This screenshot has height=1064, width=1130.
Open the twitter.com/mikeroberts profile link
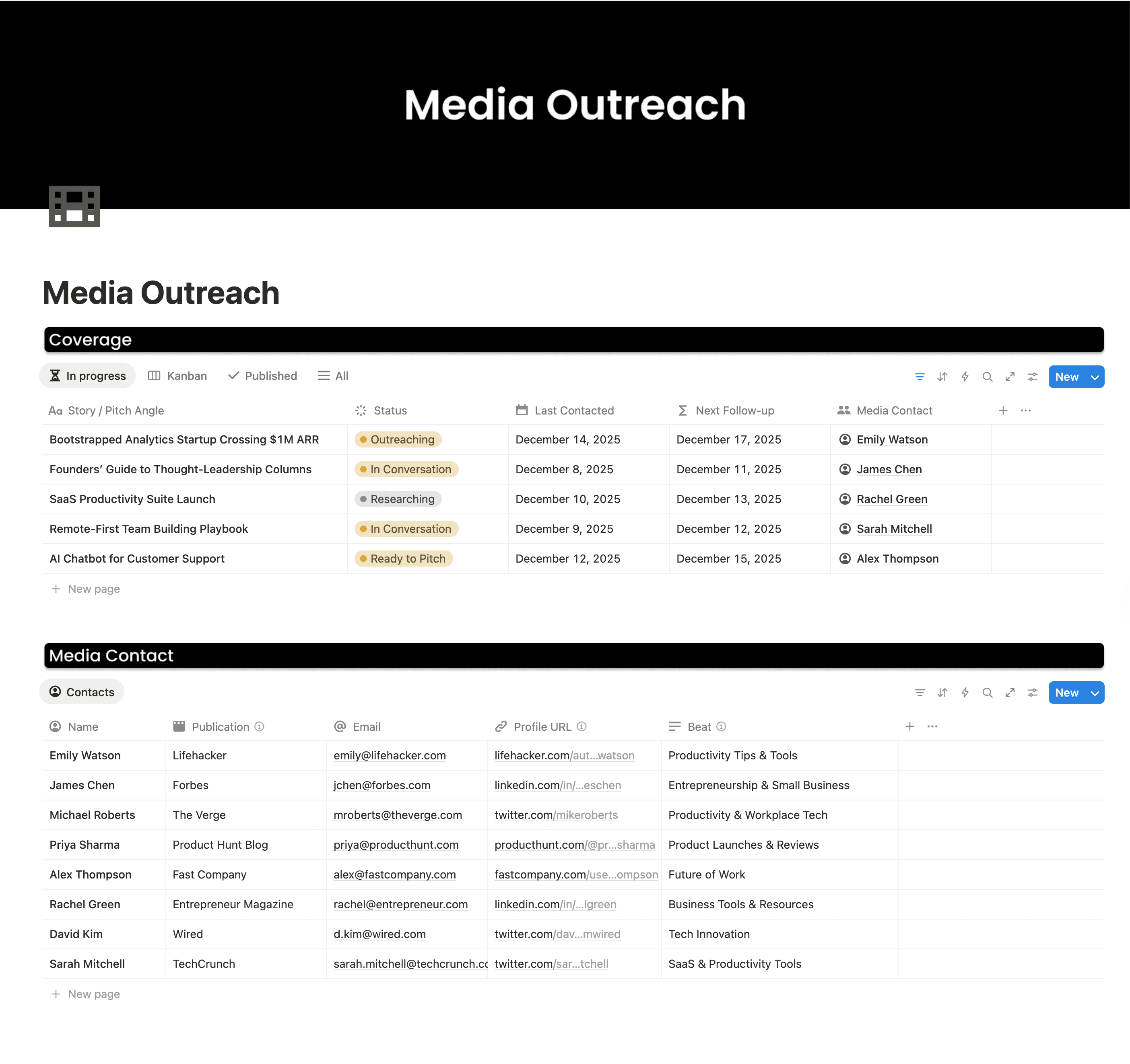click(555, 815)
